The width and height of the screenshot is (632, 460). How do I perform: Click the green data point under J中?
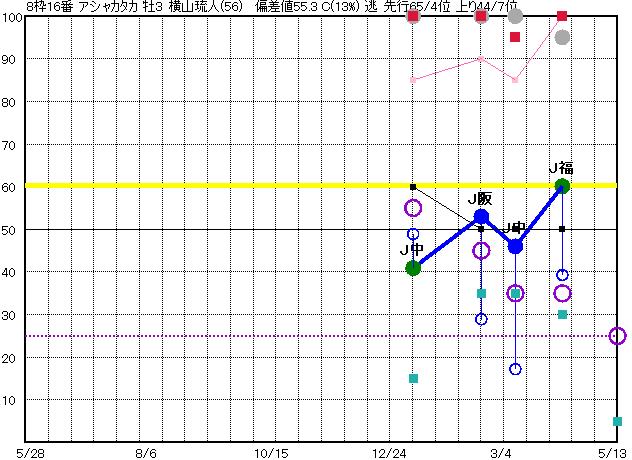(x=413, y=268)
